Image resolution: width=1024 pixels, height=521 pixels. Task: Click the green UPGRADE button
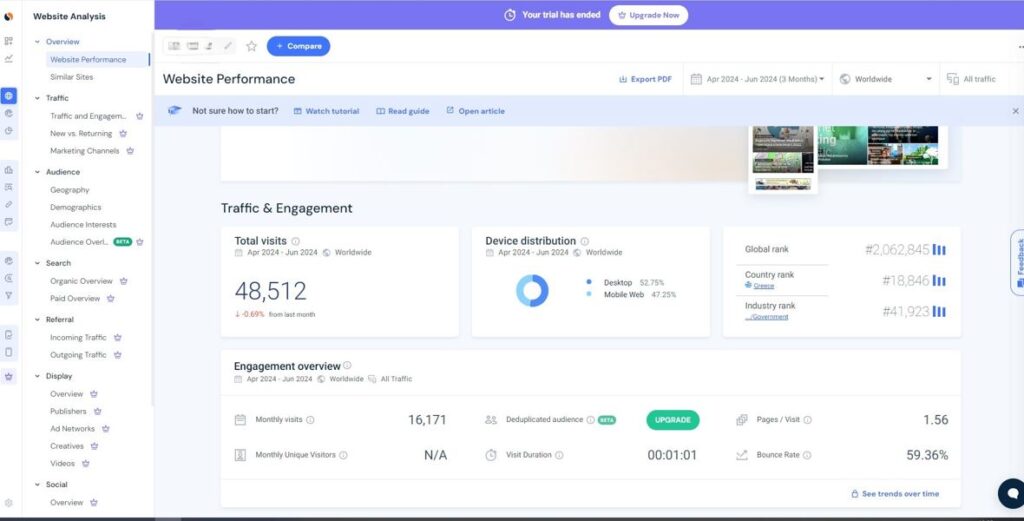point(673,420)
